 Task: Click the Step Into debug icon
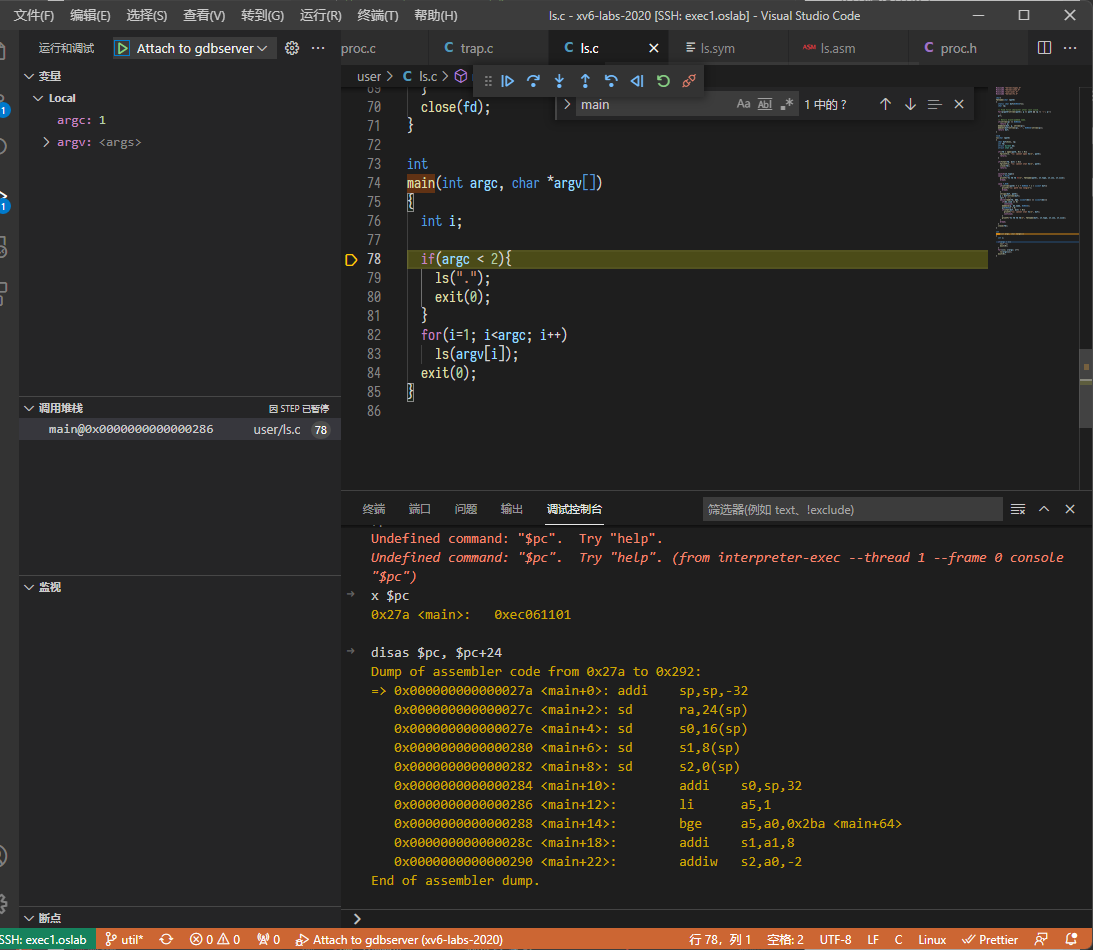(x=559, y=81)
